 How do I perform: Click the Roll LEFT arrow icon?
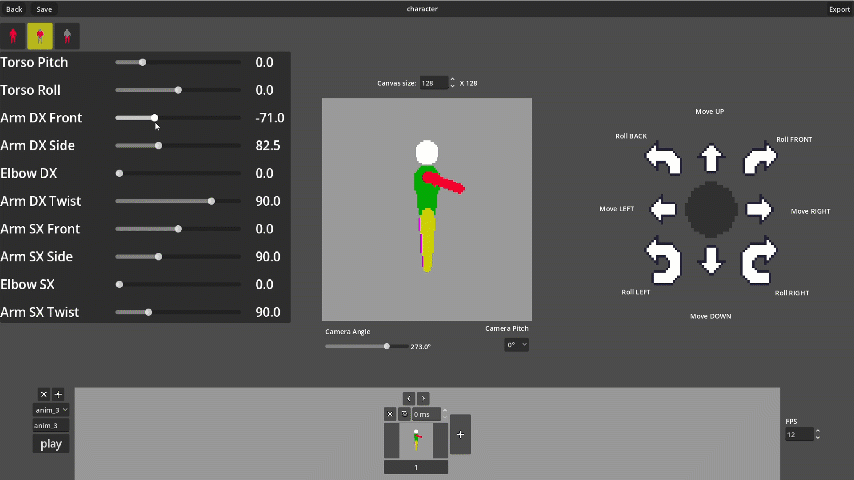tap(663, 261)
